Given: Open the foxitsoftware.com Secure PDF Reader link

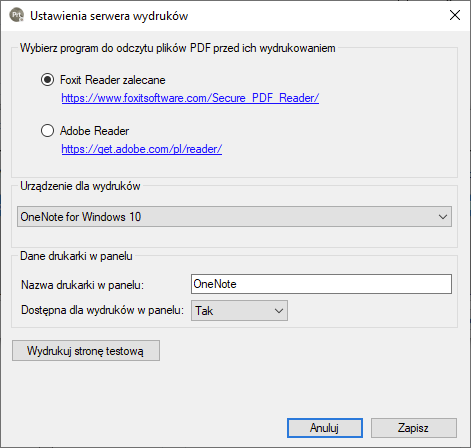Looking at the screenshot, I should click(190, 98).
